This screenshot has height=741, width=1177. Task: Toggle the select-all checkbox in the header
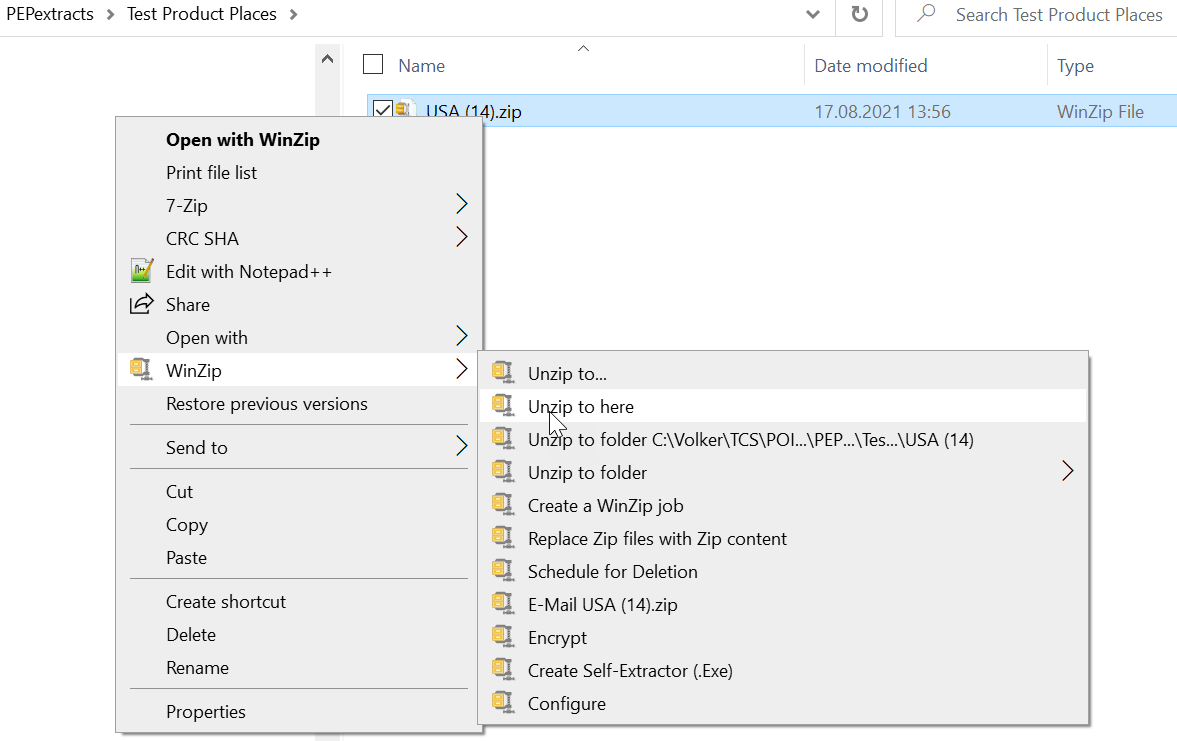[x=372, y=63]
